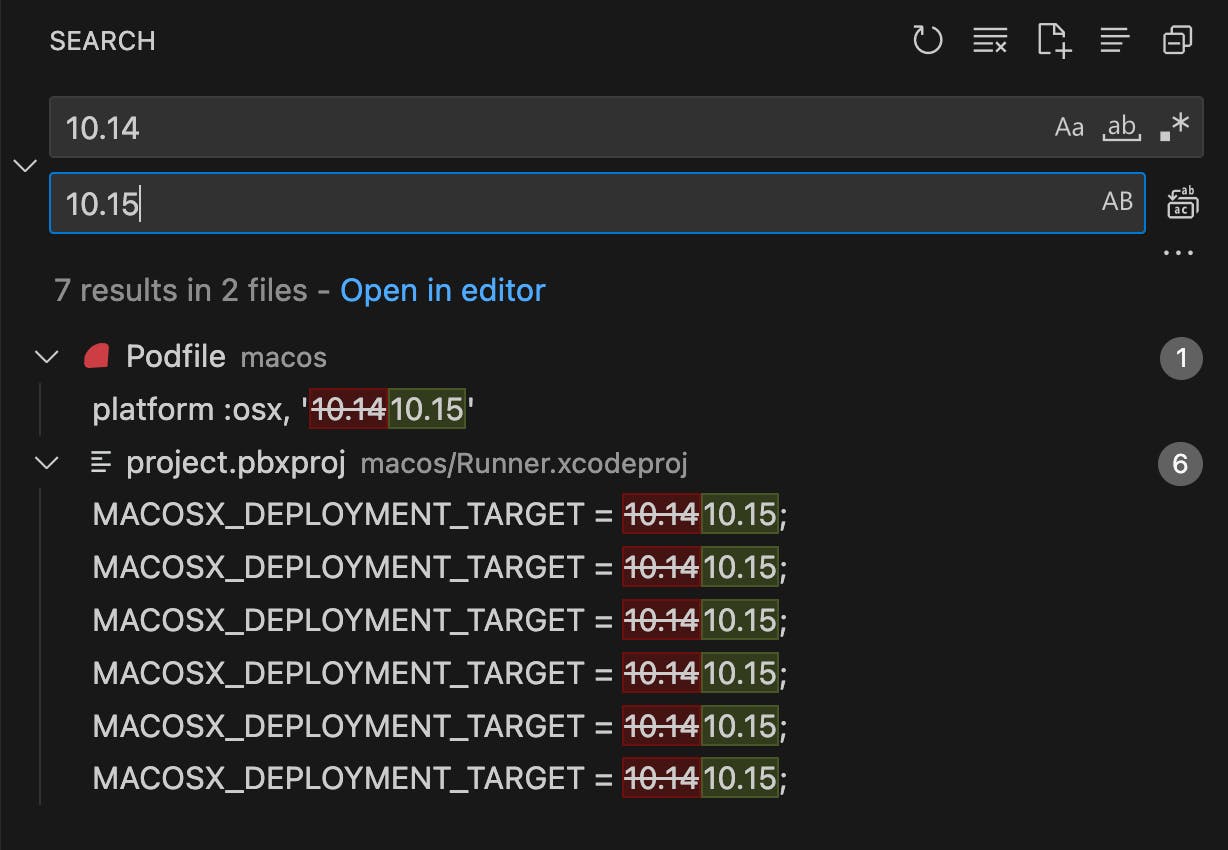Click the SEARCH panel title

point(103,41)
